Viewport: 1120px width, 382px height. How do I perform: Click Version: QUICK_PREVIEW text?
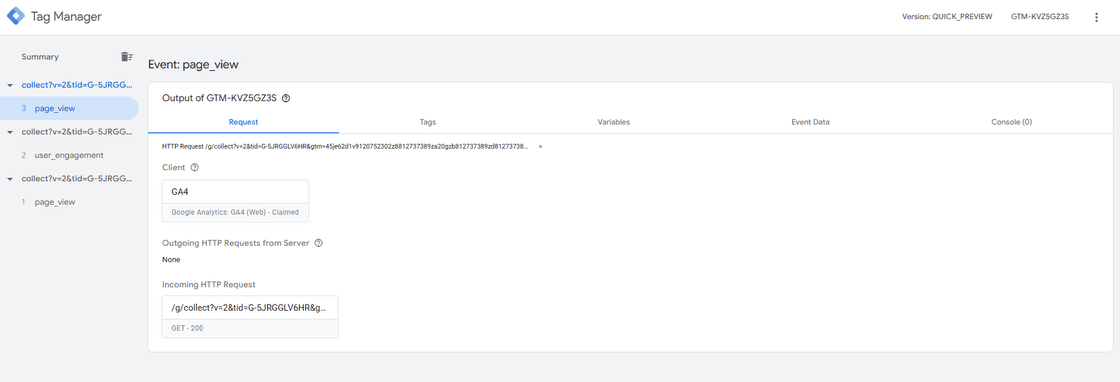pyautogui.click(x=947, y=17)
